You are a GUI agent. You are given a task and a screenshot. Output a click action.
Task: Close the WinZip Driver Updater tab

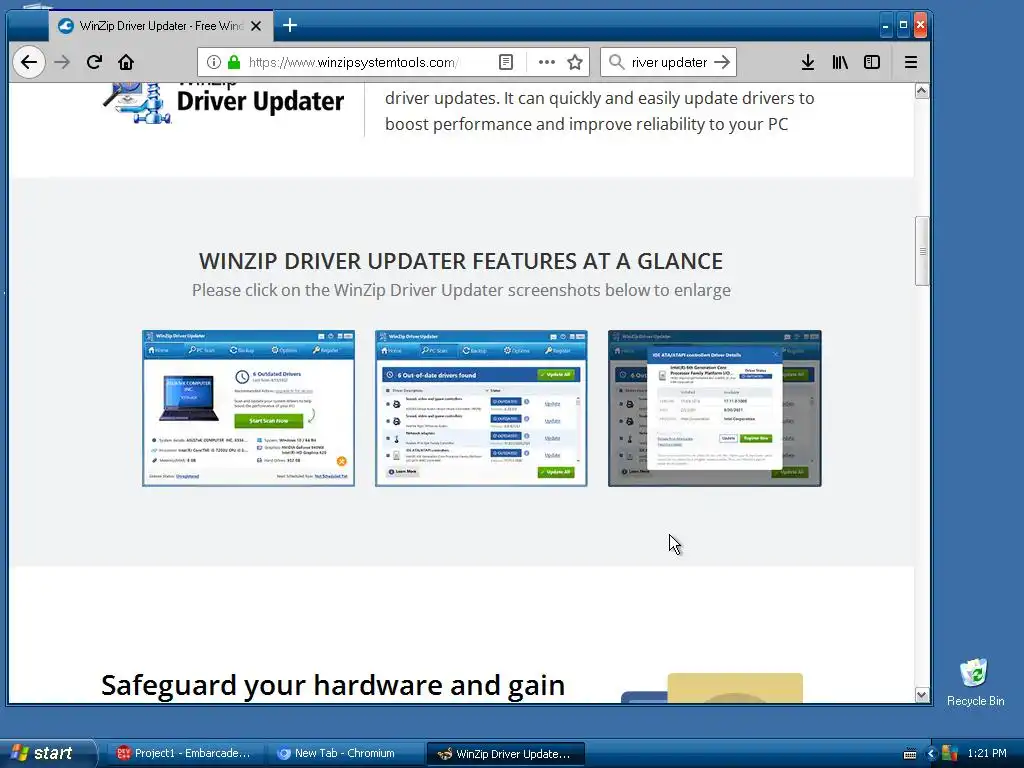tap(256, 26)
